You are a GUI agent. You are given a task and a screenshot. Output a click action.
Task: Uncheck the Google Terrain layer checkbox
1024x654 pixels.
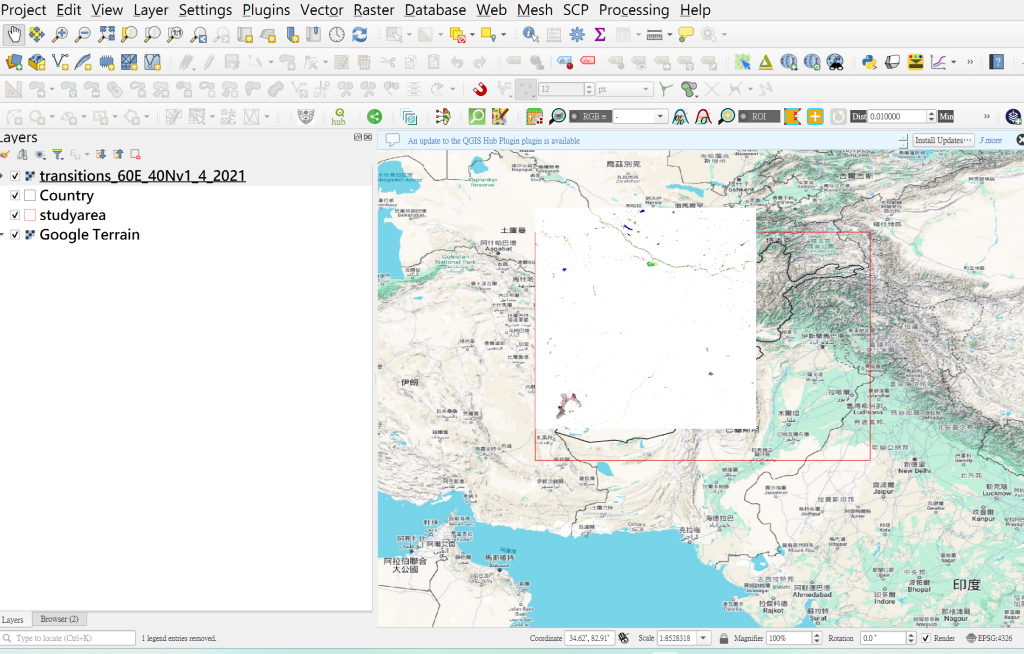(x=15, y=235)
